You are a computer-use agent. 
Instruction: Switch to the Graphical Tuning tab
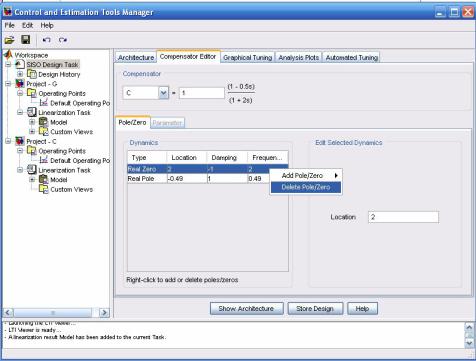click(247, 57)
